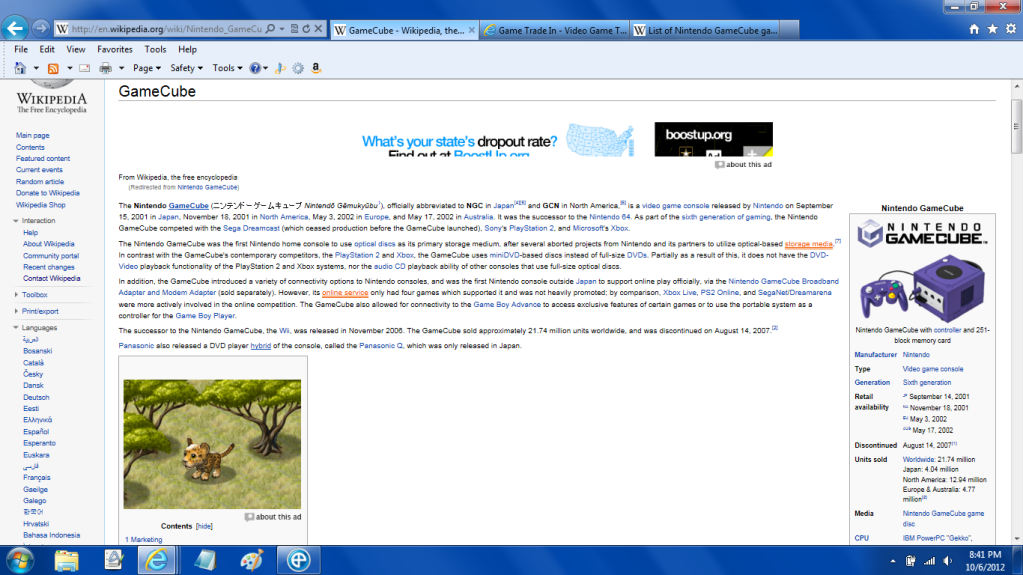
Task: Click the Print icon
Action: 105,68
